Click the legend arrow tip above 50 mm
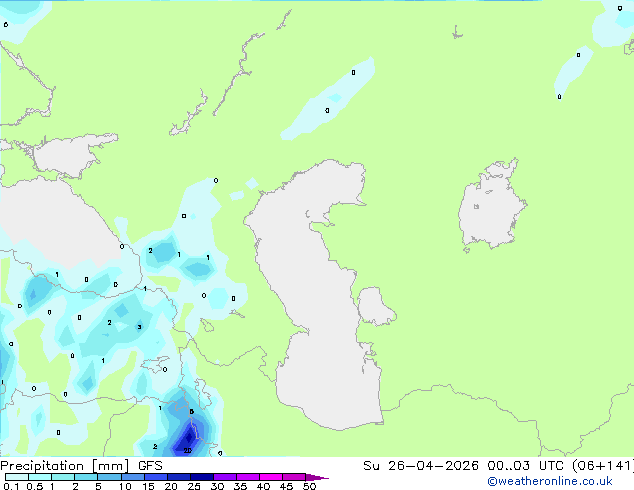This screenshot has width=634, height=490. point(317,477)
